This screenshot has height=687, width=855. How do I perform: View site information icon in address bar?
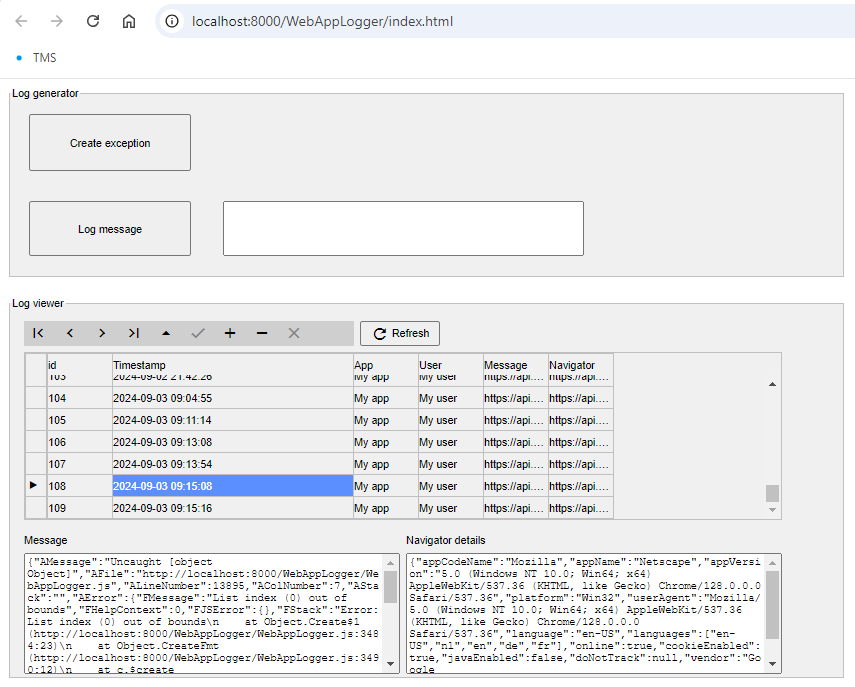point(172,21)
